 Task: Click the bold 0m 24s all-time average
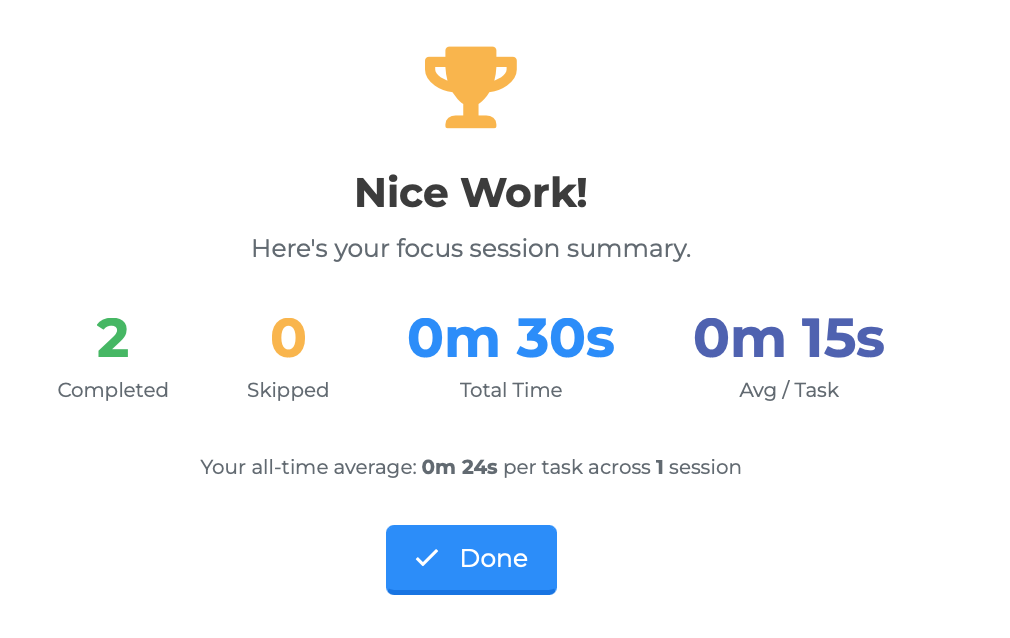[460, 467]
